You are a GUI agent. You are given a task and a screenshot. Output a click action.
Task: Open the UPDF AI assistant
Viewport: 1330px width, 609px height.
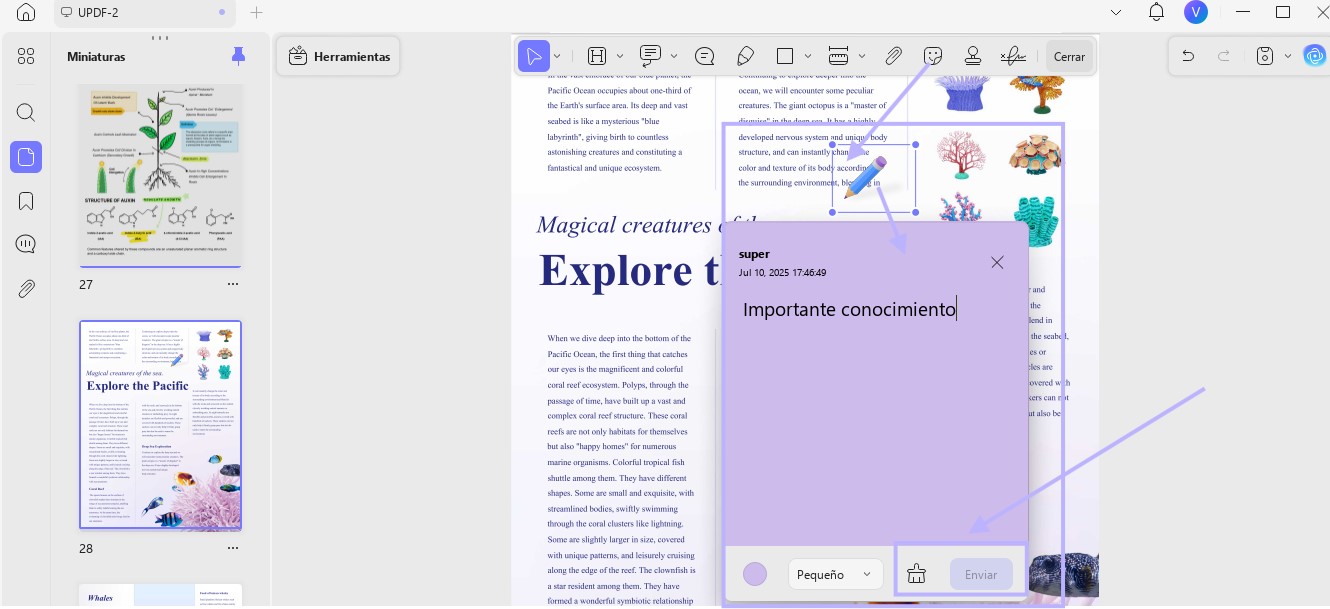1315,56
